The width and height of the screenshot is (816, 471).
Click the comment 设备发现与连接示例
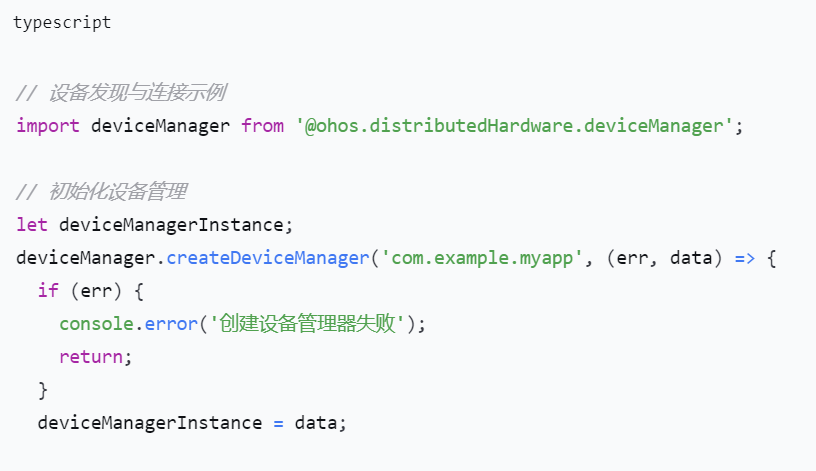coord(120,94)
